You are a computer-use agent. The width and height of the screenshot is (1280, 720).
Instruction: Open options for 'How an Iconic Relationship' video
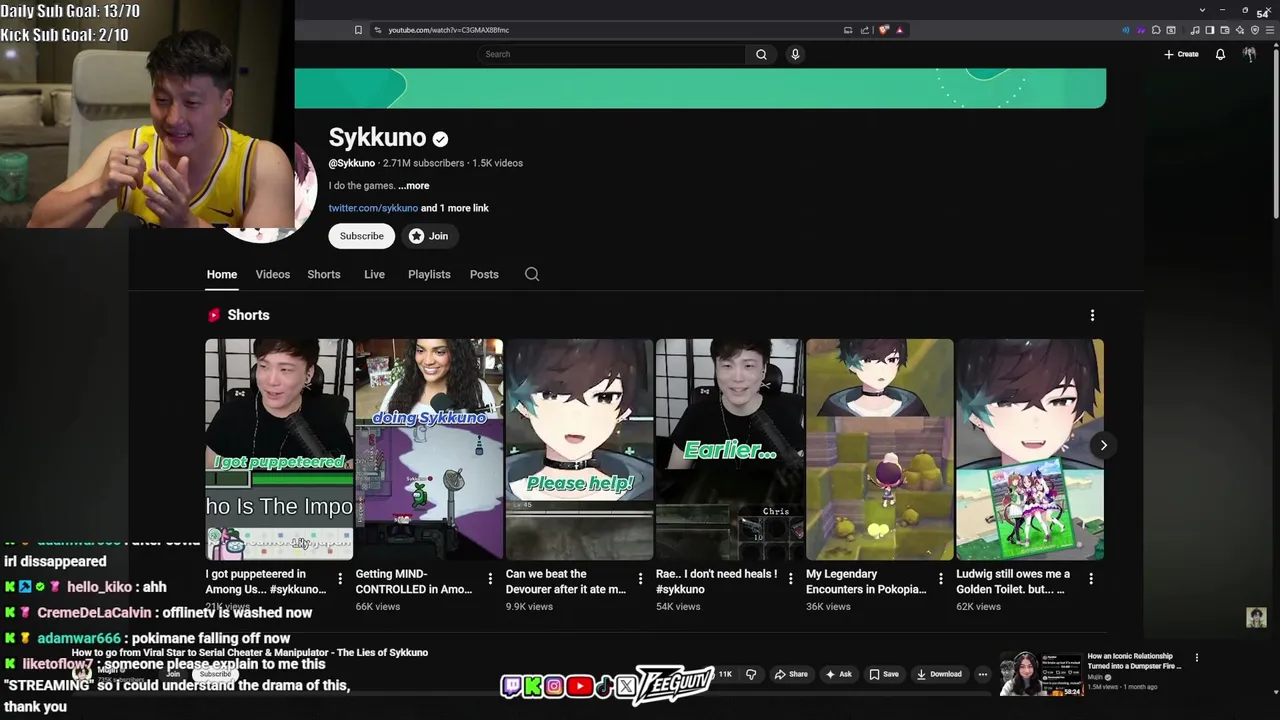pos(1196,658)
